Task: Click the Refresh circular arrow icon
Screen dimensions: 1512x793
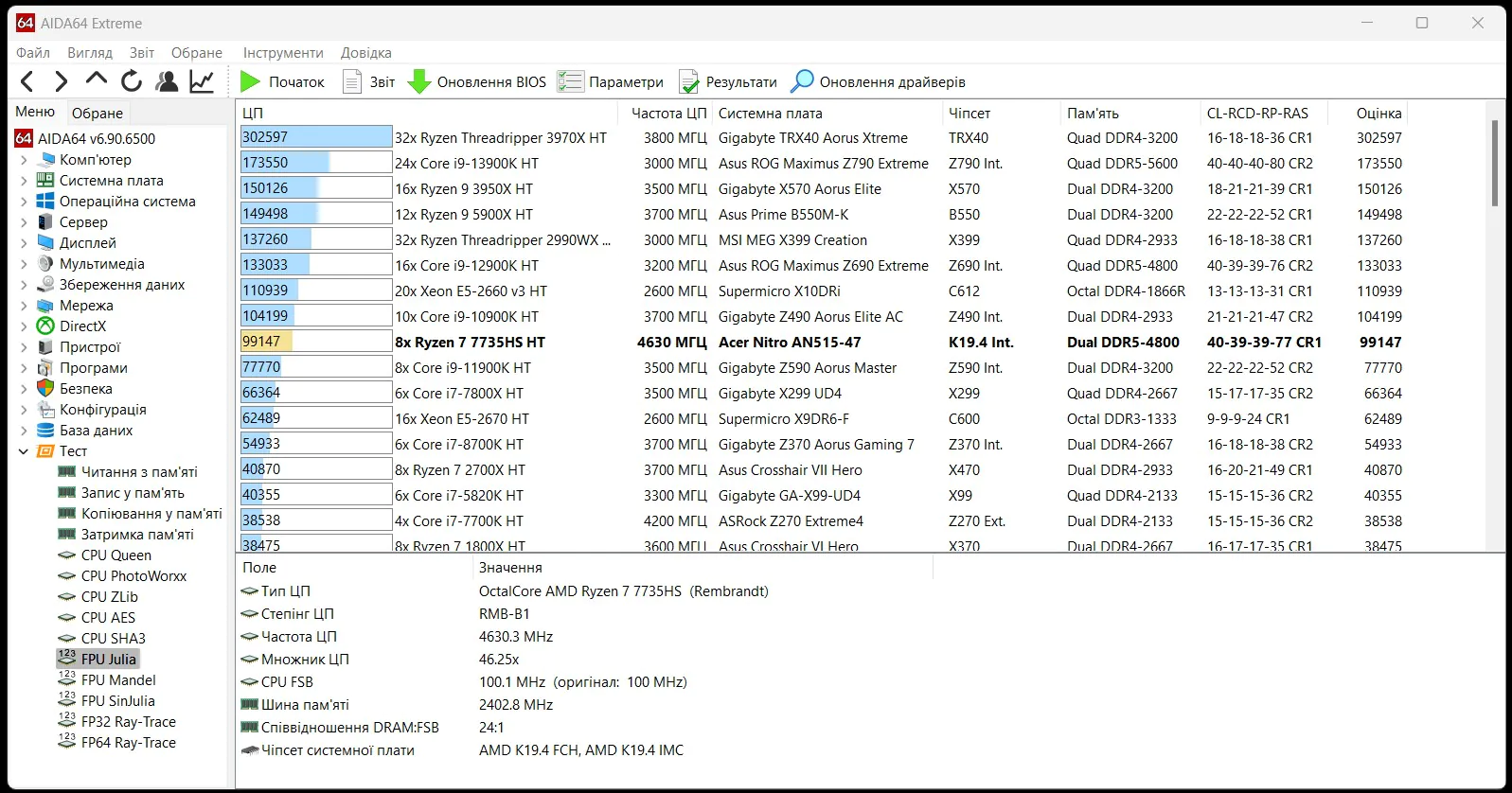Action: pos(132,81)
